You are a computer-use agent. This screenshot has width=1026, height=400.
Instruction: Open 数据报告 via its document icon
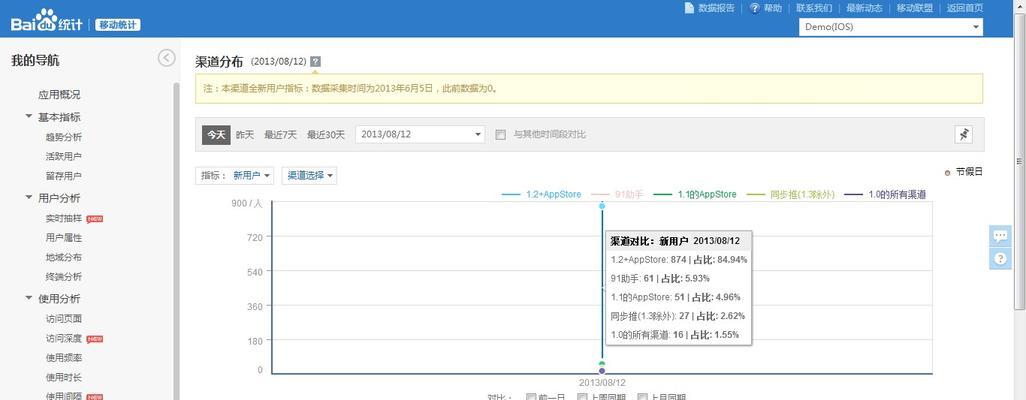pos(688,8)
